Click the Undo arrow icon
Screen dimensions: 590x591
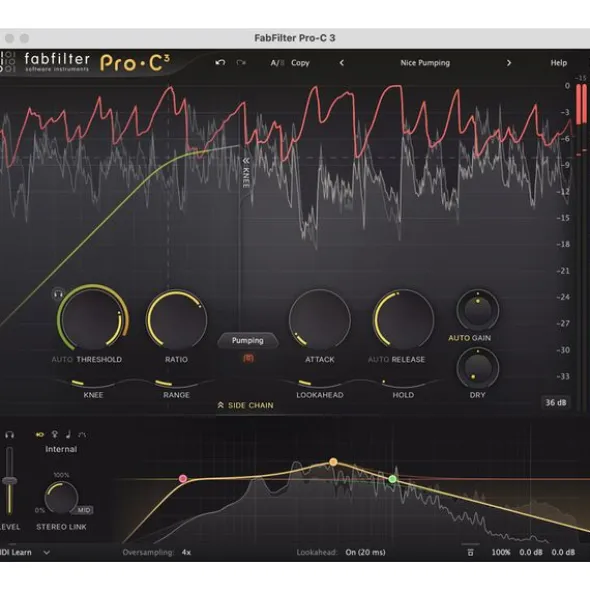(x=220, y=63)
